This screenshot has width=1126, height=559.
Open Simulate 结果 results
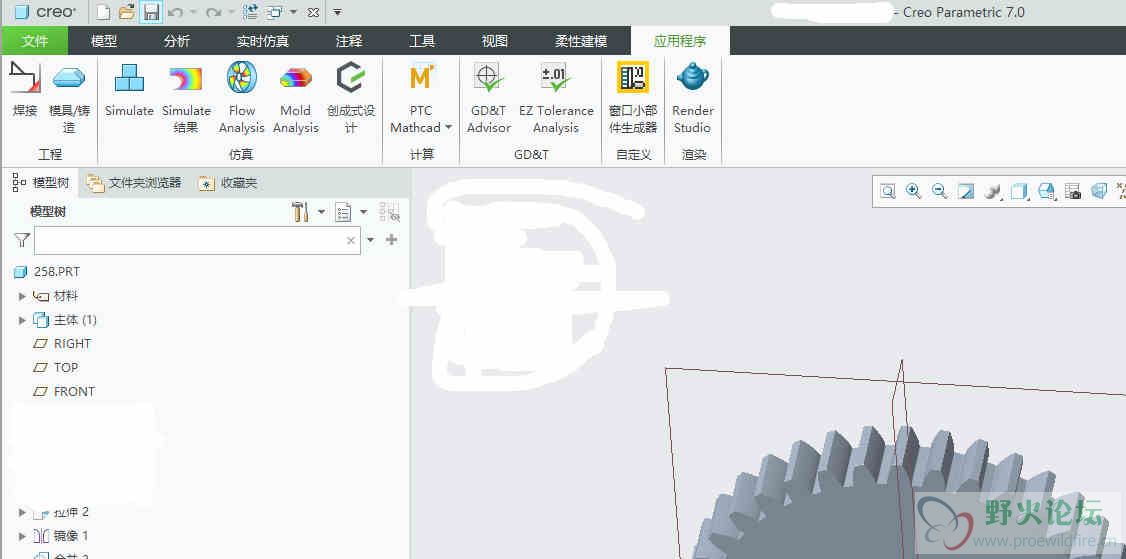tap(186, 98)
